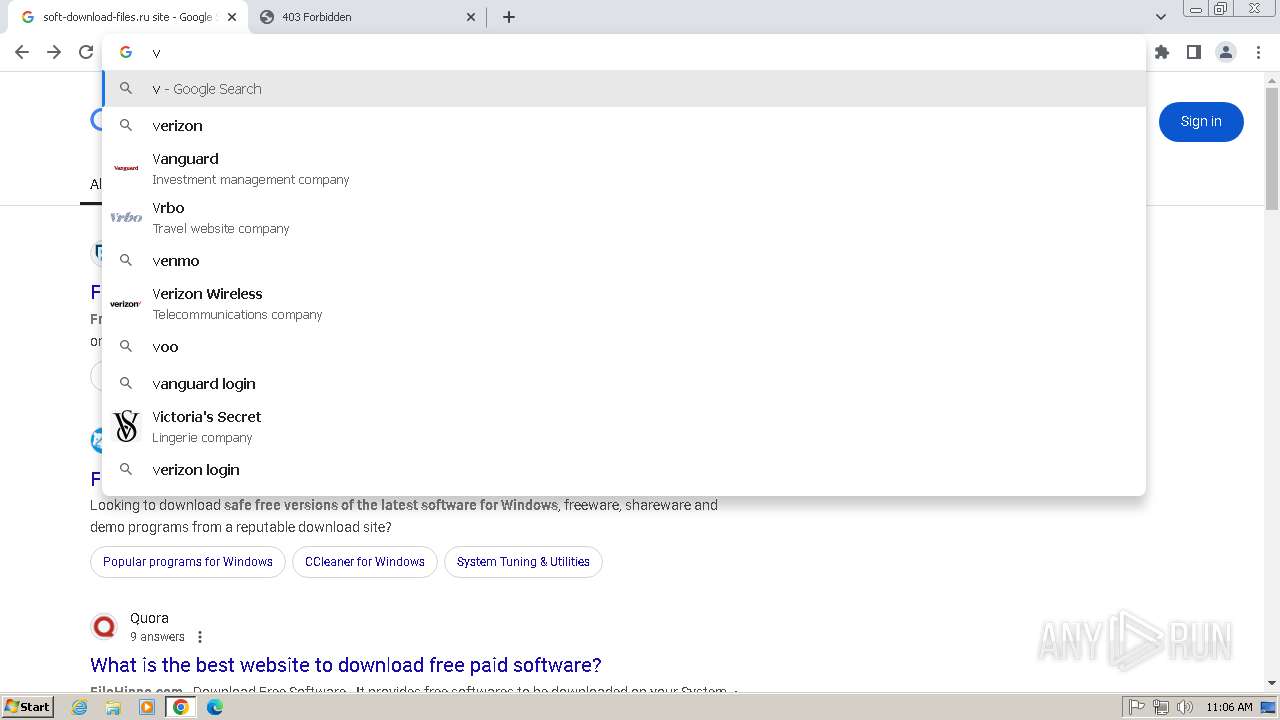Open the Chrome profile avatar
Screen dimensions: 1280x720
pos(1226,52)
